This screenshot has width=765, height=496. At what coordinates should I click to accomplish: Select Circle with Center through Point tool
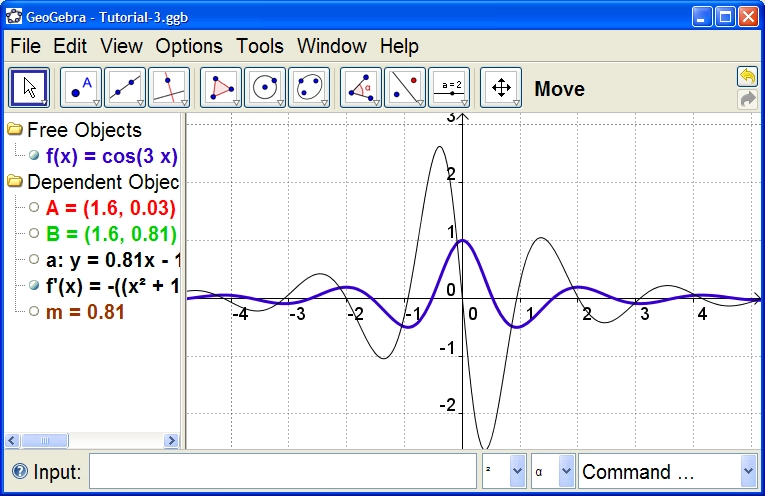pos(265,88)
